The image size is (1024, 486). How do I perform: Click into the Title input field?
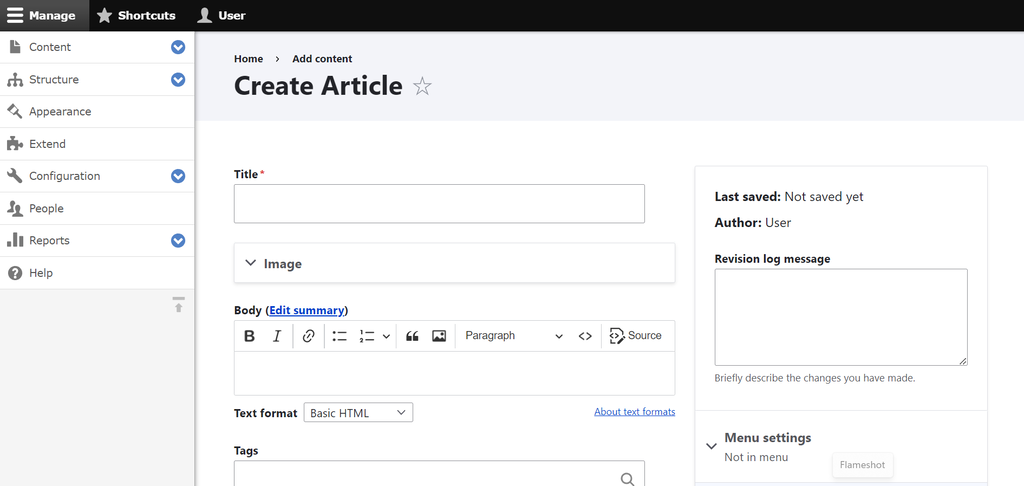[439, 204]
